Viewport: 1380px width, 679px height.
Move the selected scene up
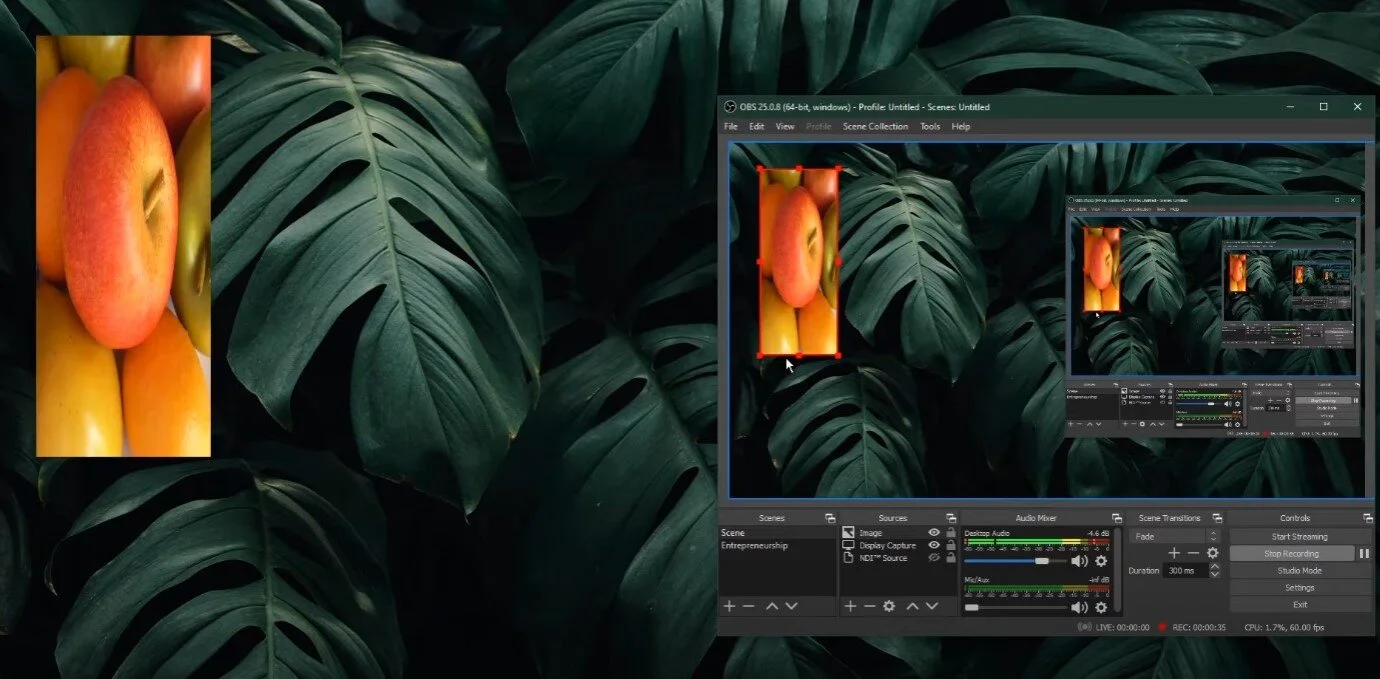tap(772, 606)
